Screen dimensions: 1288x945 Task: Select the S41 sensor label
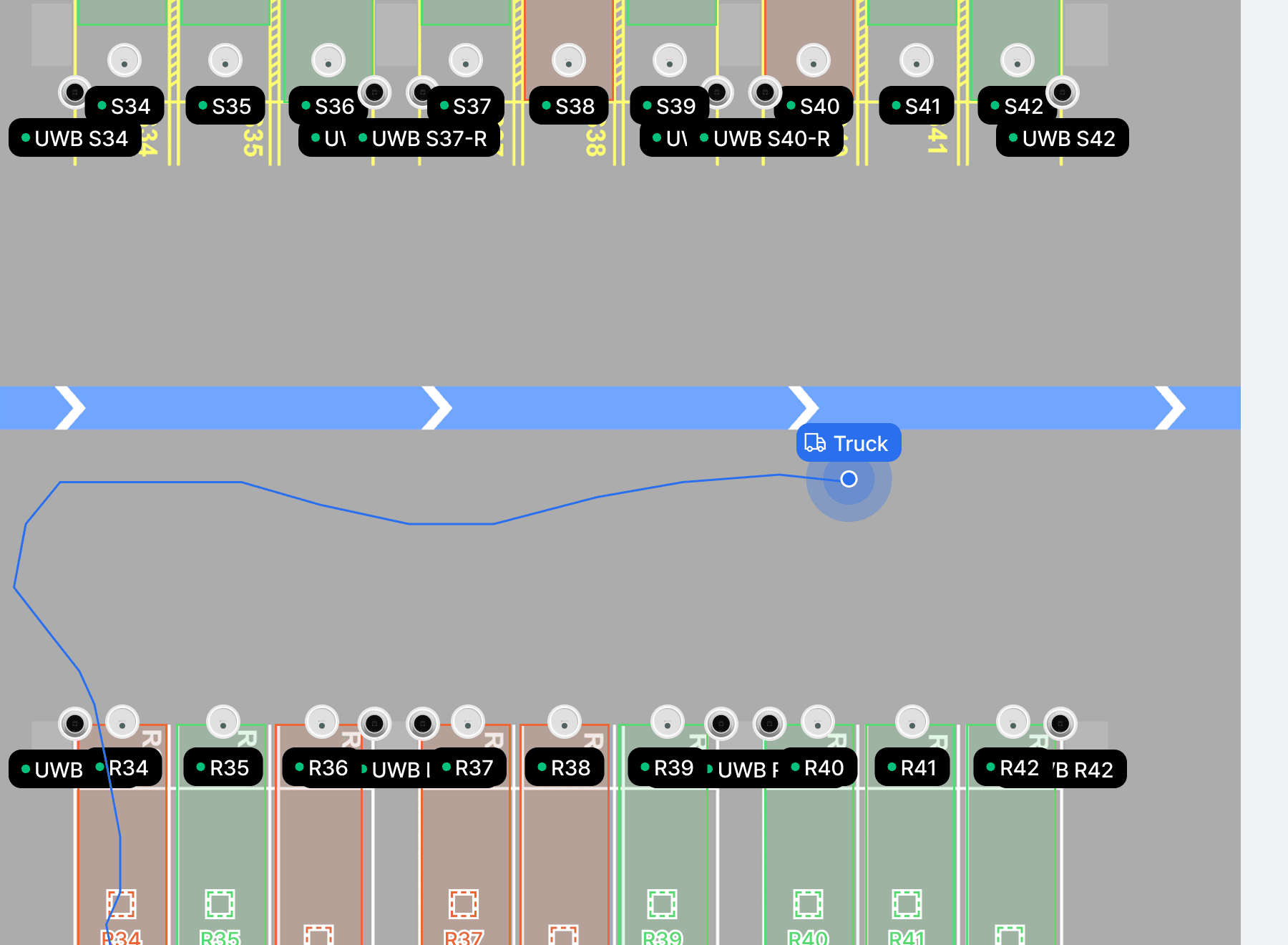(x=916, y=106)
